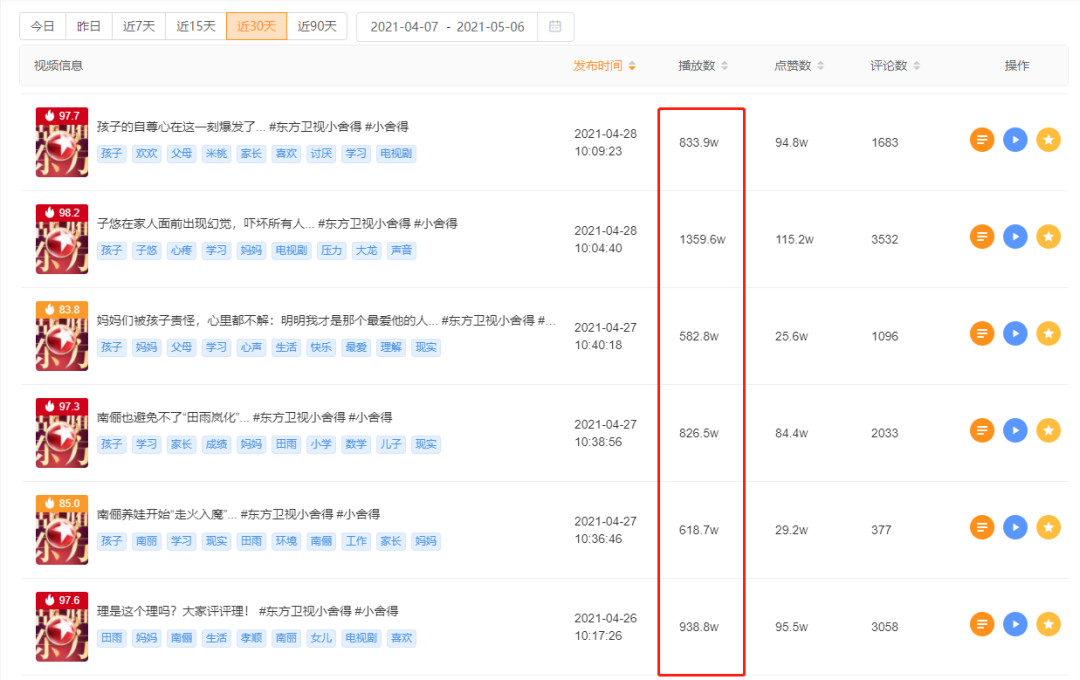The width and height of the screenshot is (1080, 680).
Task: Select the 近7天 time range tab
Action: pyautogui.click(x=138, y=26)
